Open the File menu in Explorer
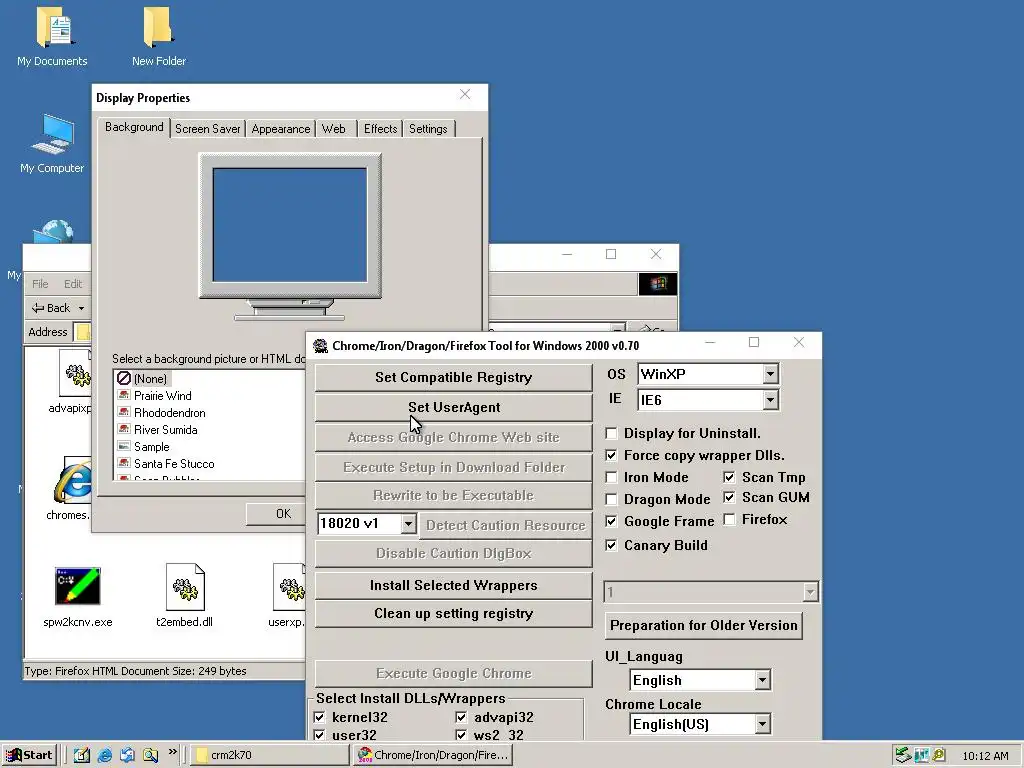 coord(40,283)
